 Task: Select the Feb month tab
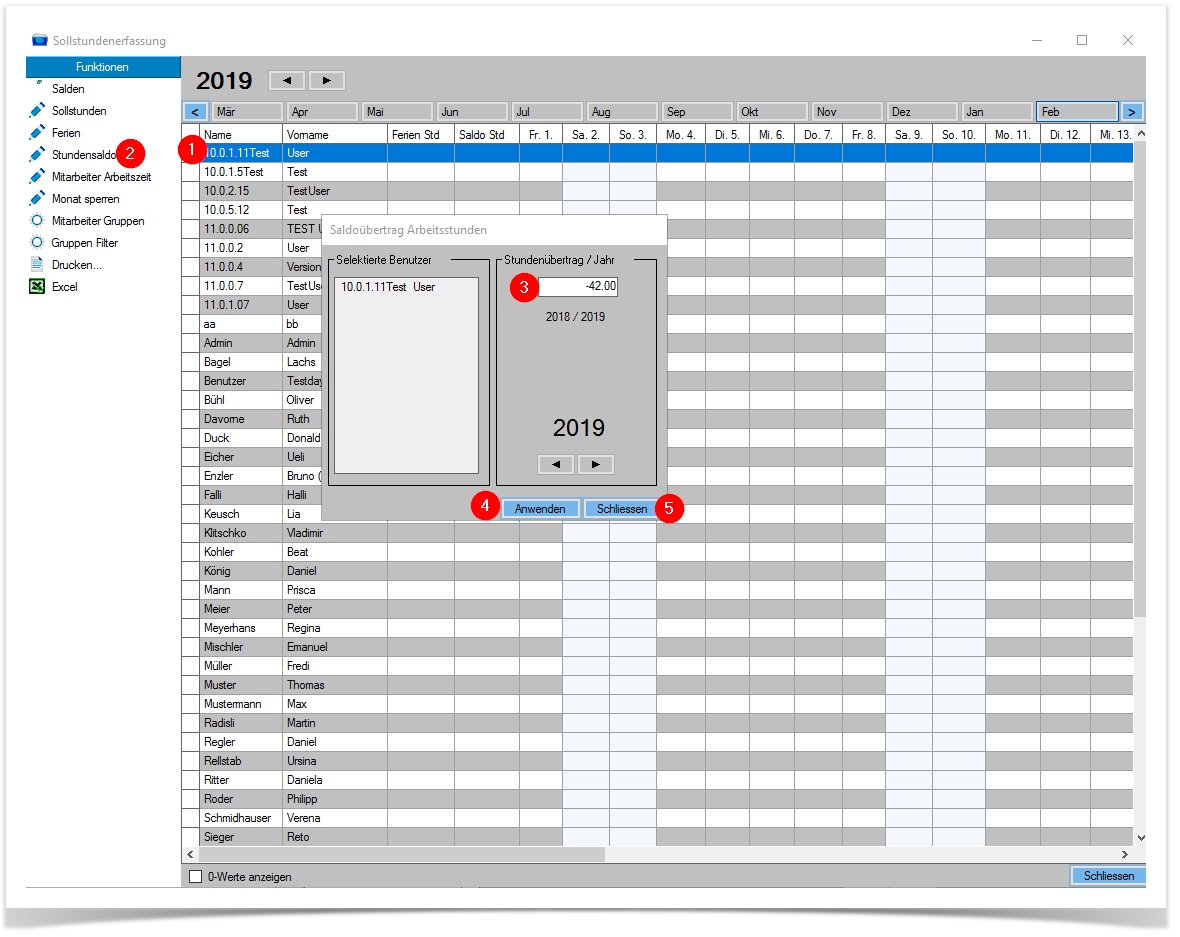1077,112
